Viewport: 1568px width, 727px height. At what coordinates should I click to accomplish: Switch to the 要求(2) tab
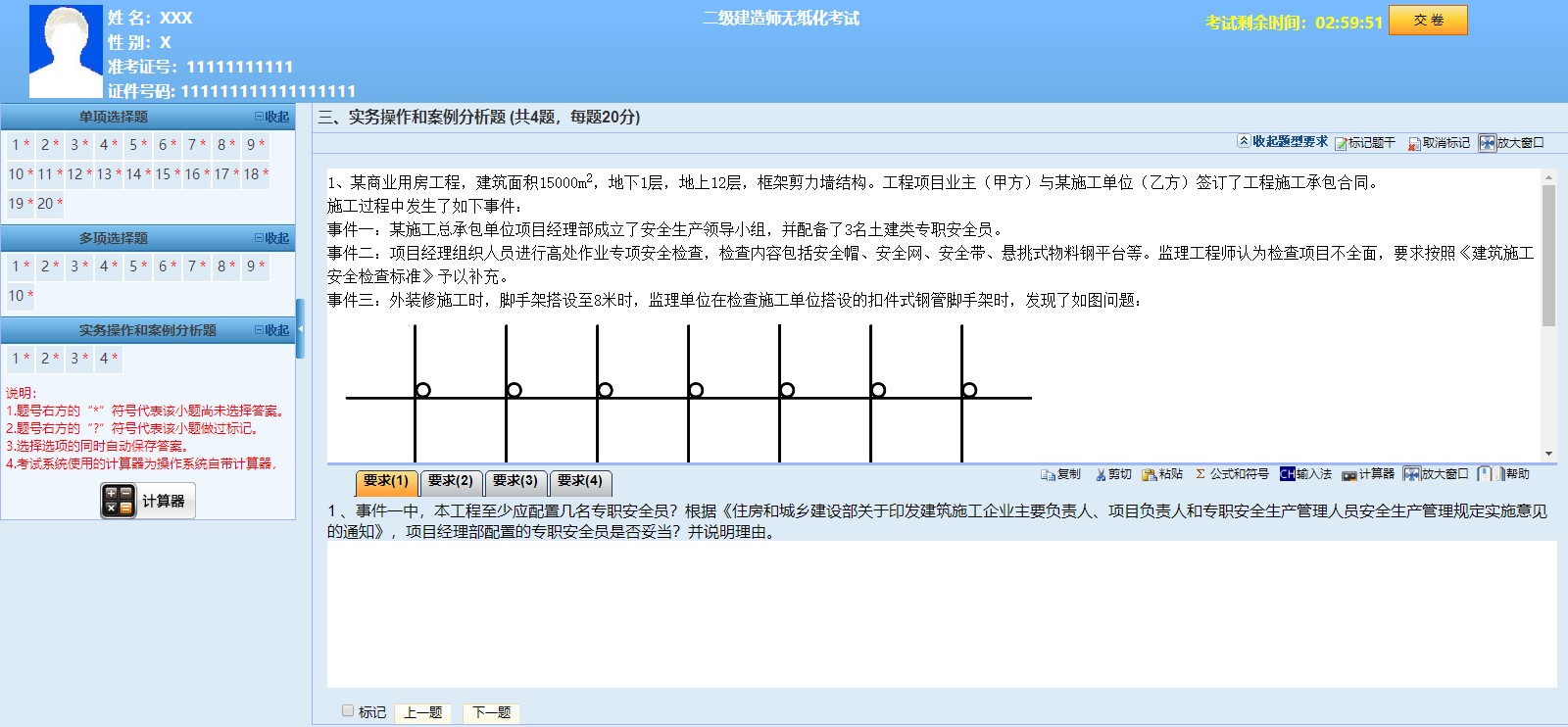pyautogui.click(x=450, y=481)
